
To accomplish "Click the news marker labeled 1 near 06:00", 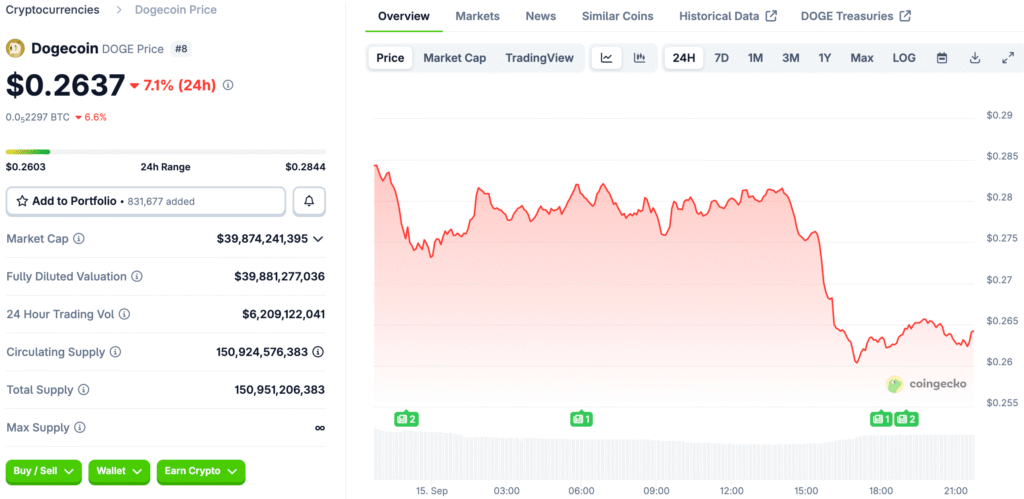I will tap(581, 419).
